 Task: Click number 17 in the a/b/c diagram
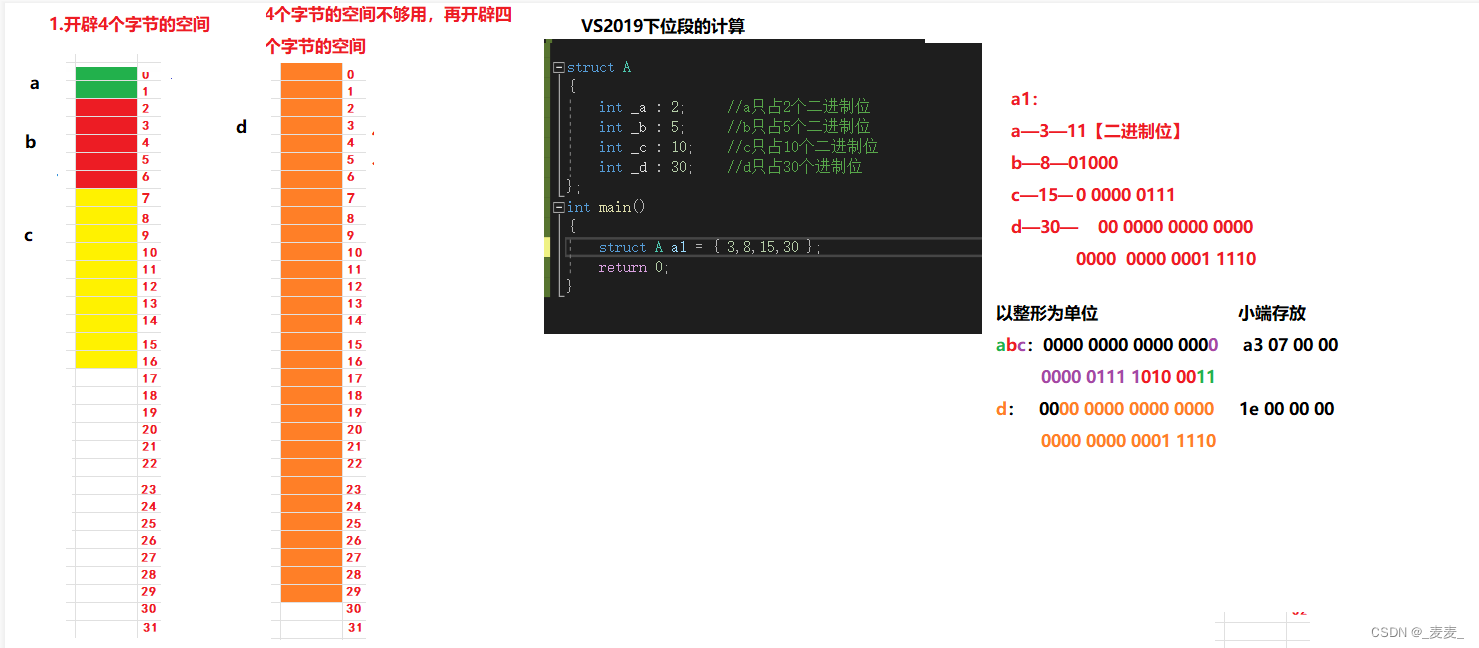point(150,379)
